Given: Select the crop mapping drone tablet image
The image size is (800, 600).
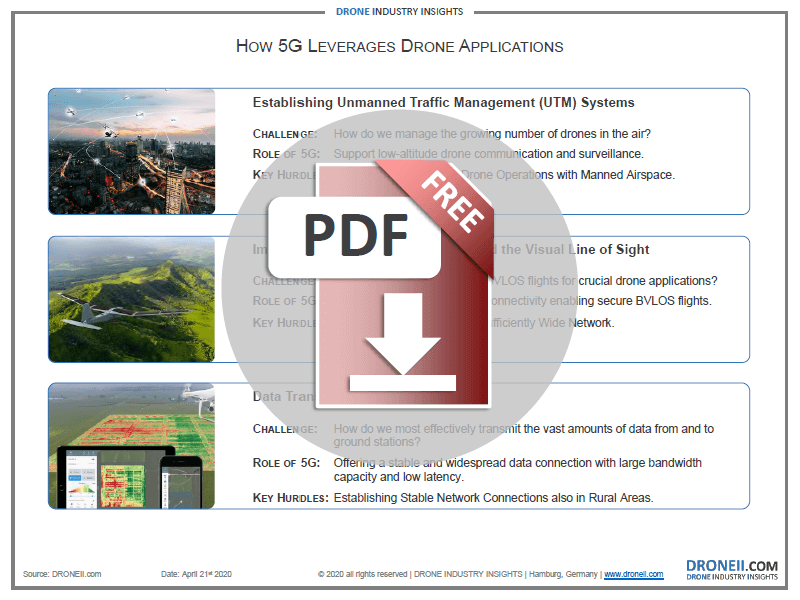Looking at the screenshot, I should point(132,446).
